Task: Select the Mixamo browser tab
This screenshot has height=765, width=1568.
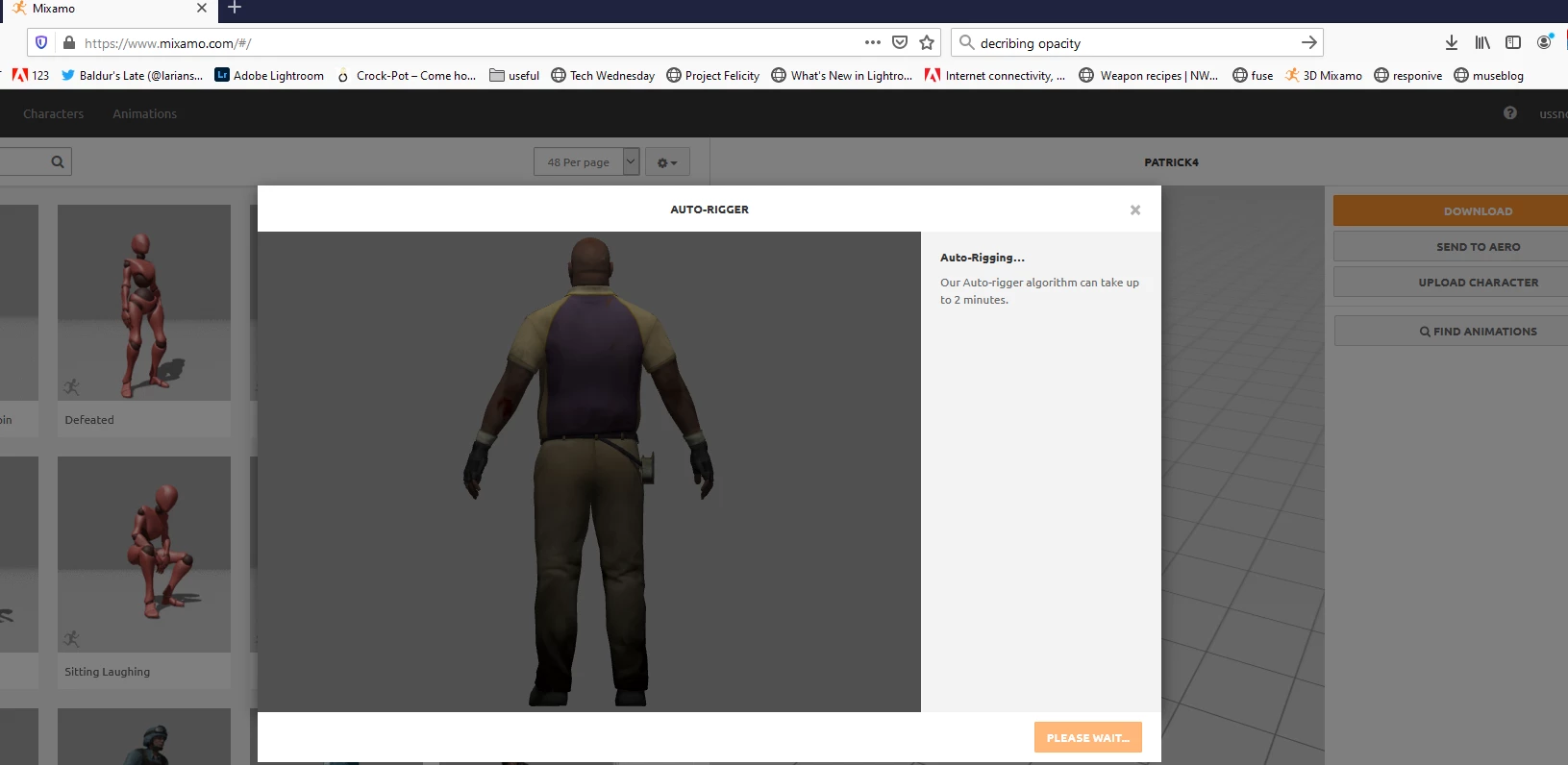Action: (x=109, y=9)
